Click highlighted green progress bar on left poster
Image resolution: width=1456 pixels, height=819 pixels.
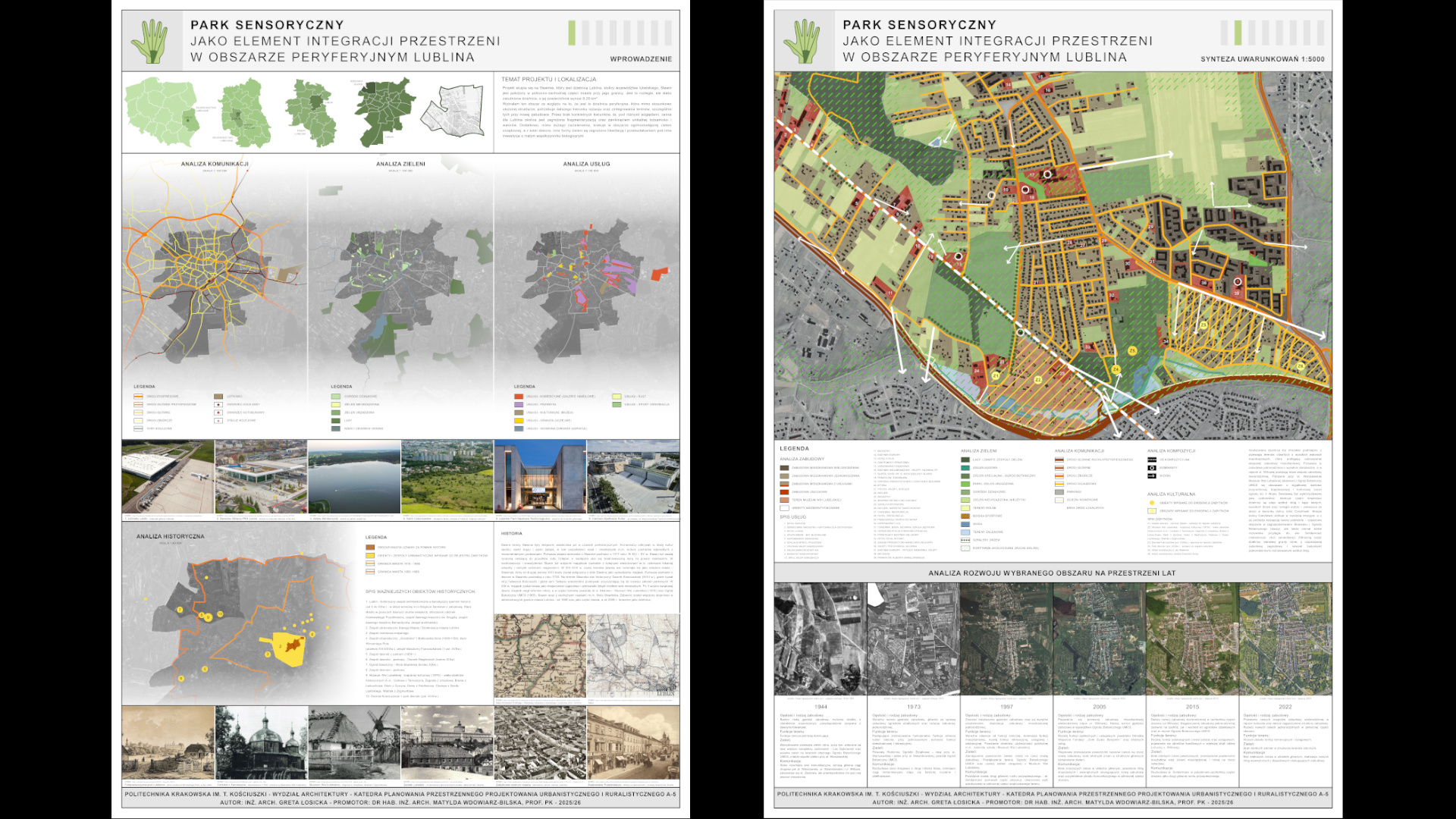573,33
